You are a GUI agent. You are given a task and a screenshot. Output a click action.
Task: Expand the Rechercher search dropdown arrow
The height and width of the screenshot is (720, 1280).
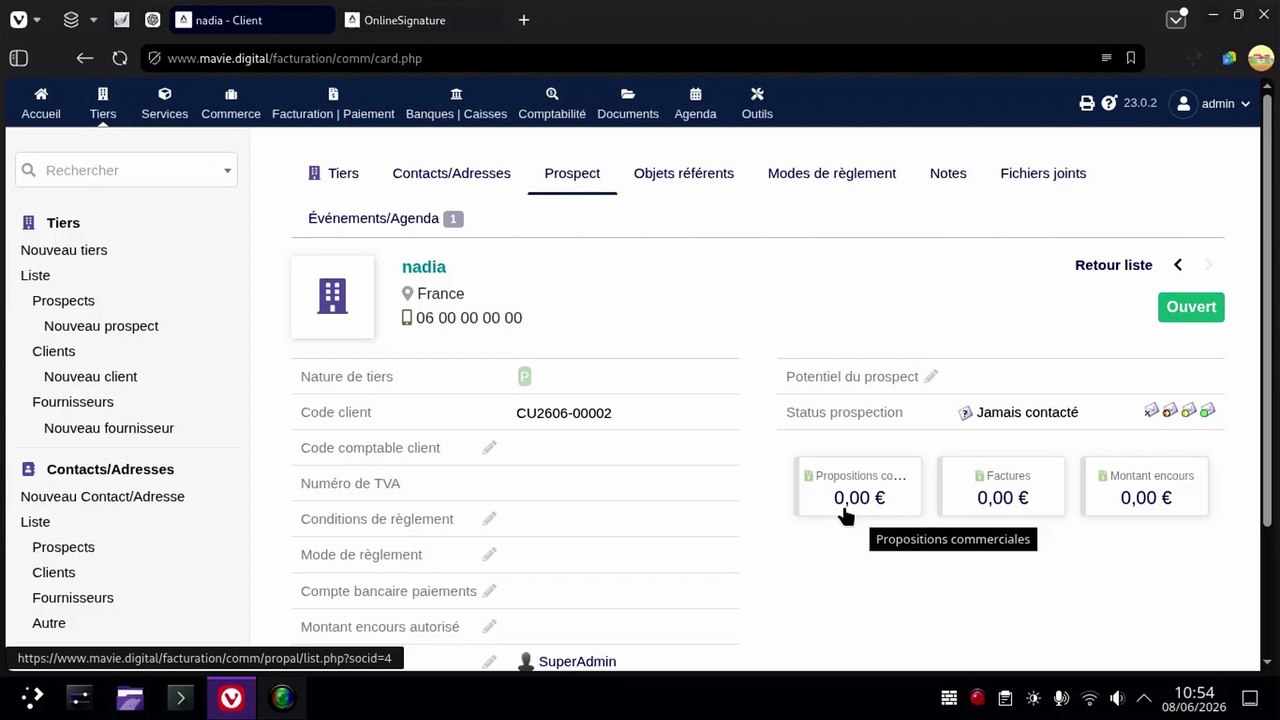227,171
